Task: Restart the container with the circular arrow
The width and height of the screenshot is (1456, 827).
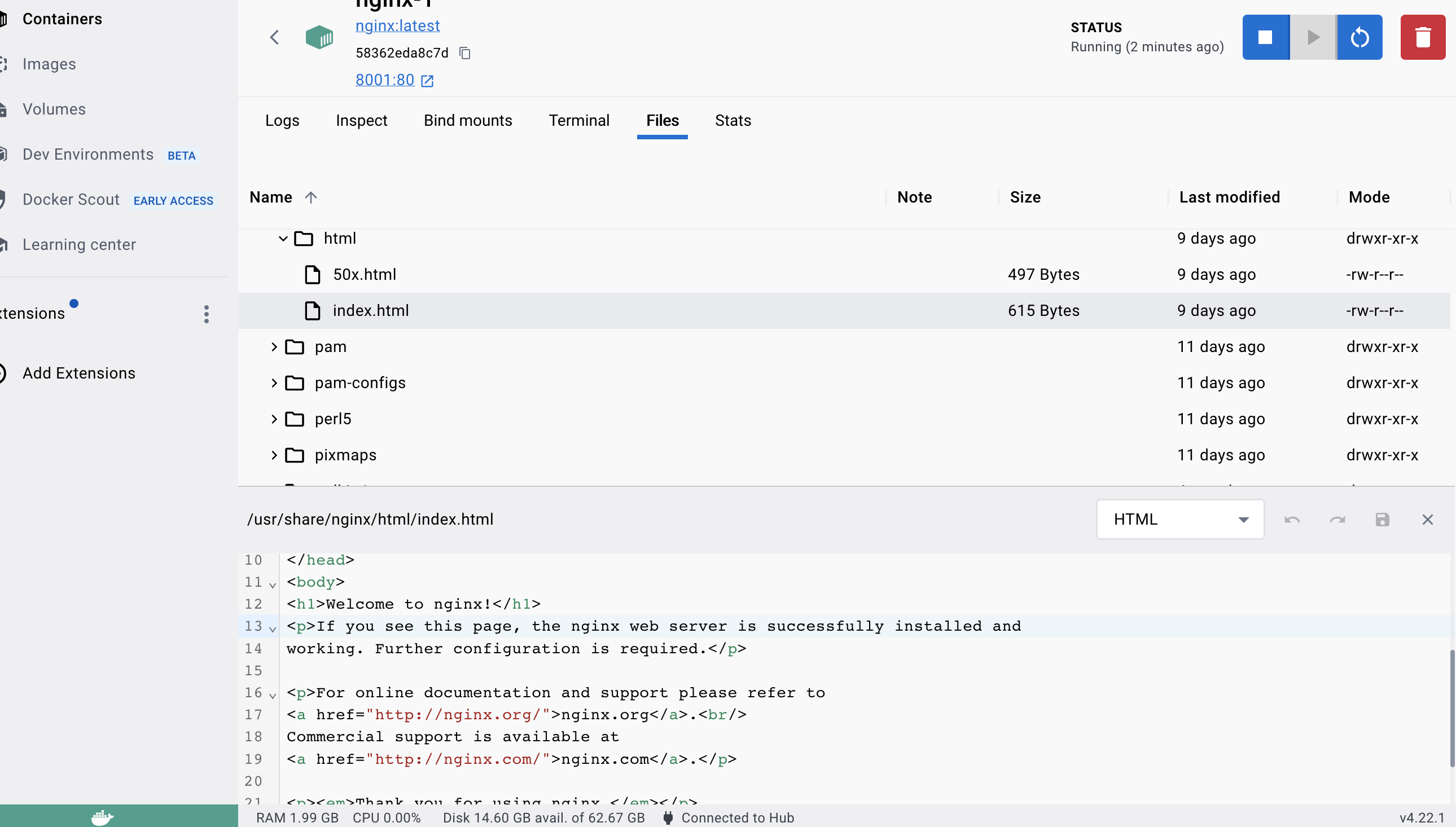Action: (x=1359, y=37)
